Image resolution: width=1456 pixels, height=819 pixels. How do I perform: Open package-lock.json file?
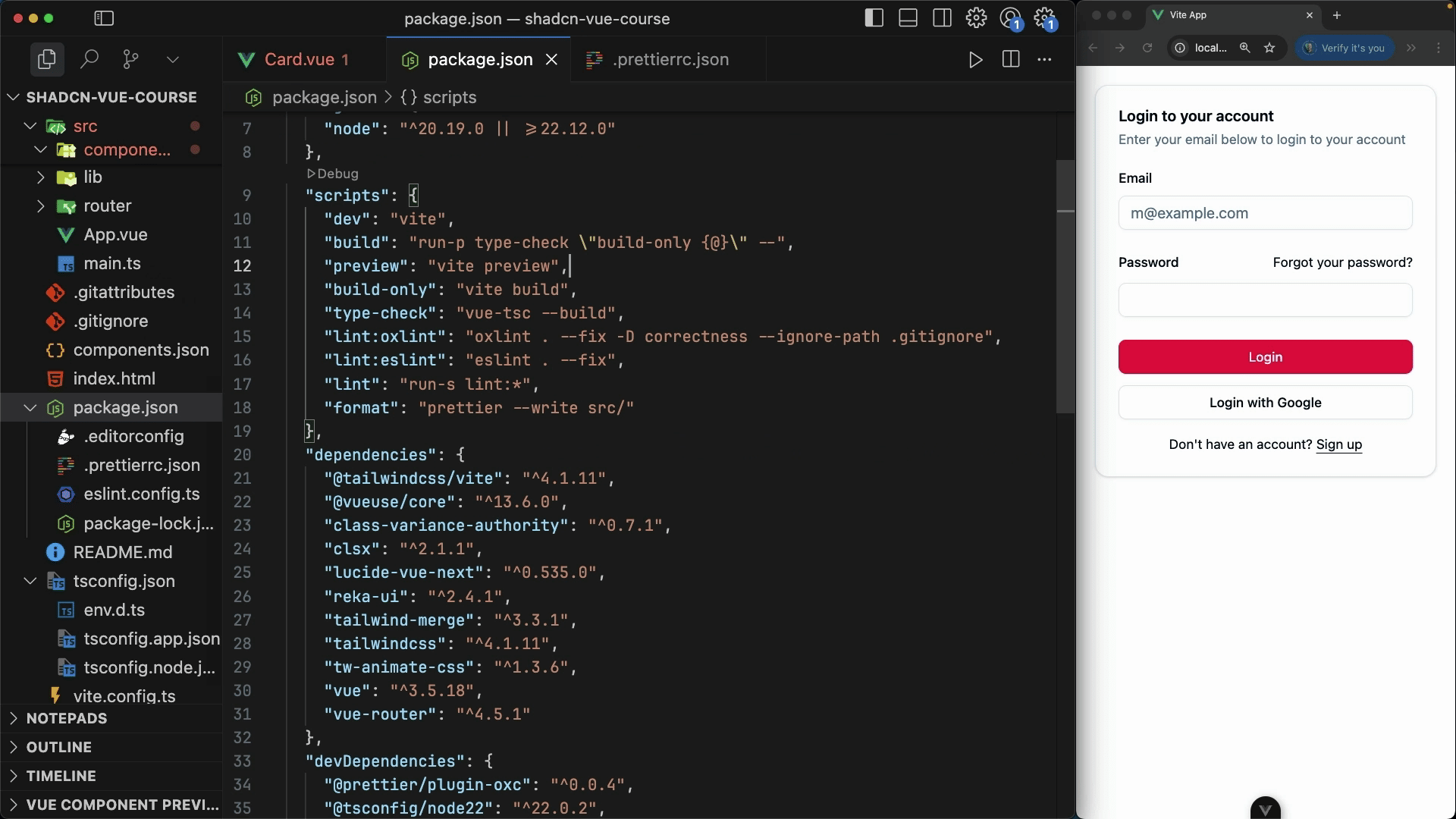[149, 523]
